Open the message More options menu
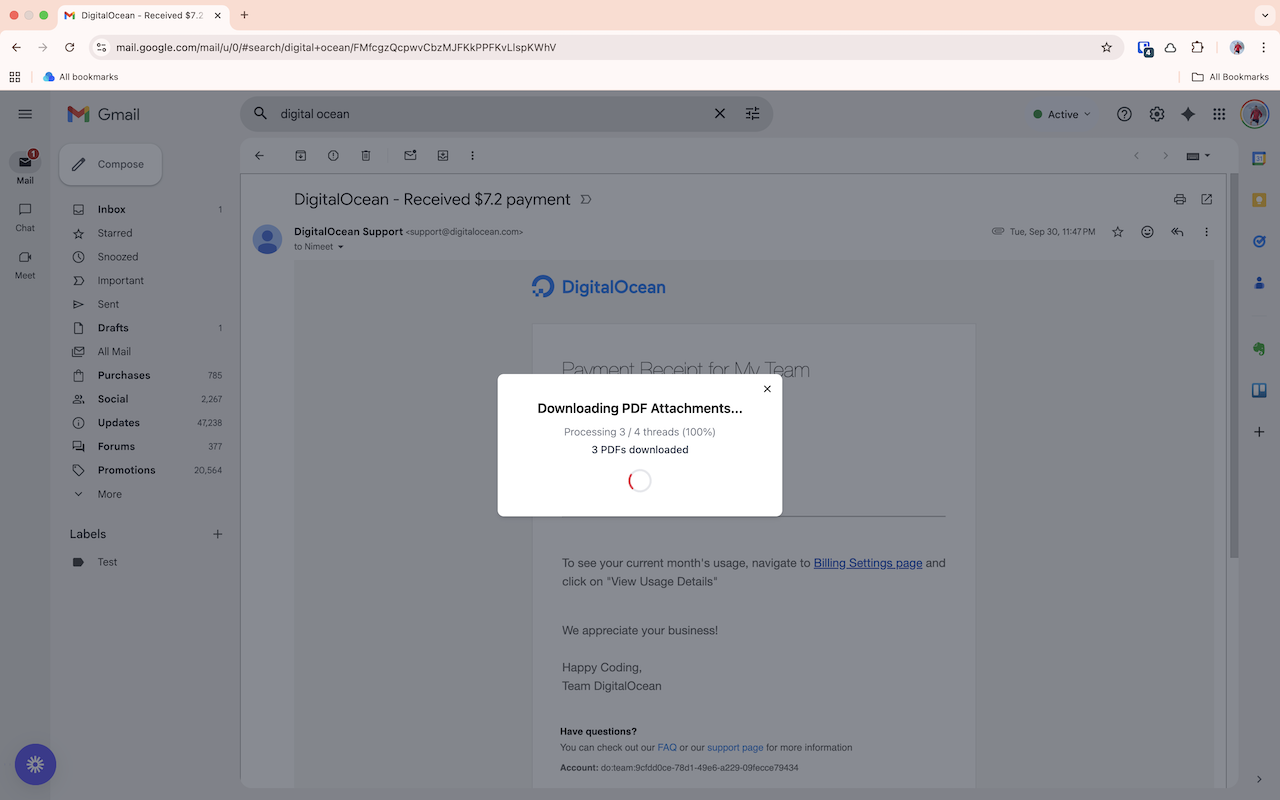1280x800 pixels. (x=1207, y=232)
